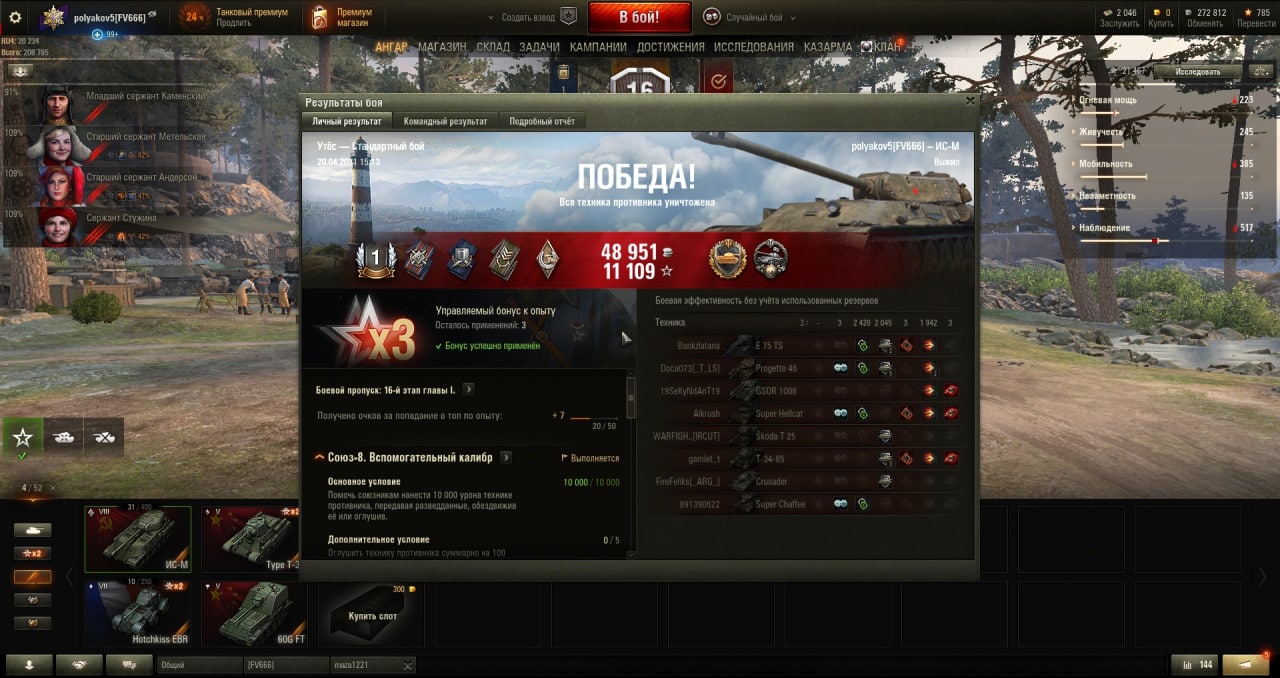The width and height of the screenshot is (1280, 678).
Task: Switch to Командный результат tab
Action: click(445, 121)
